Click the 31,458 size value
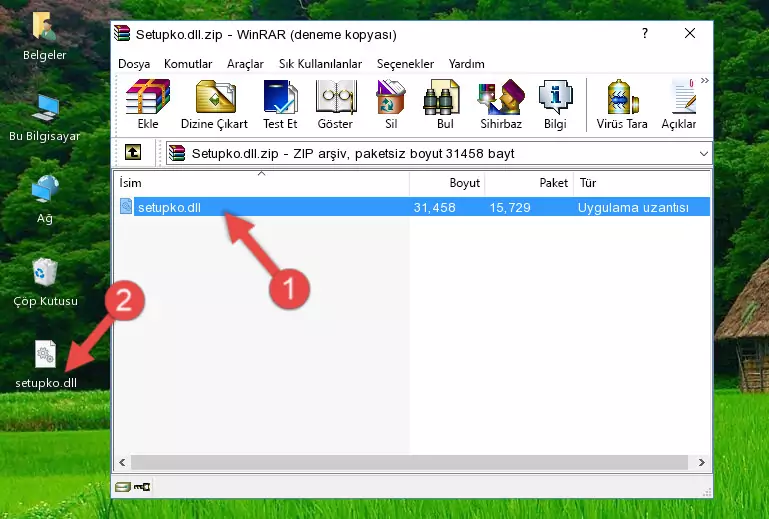The width and height of the screenshot is (769, 519). pos(435,208)
